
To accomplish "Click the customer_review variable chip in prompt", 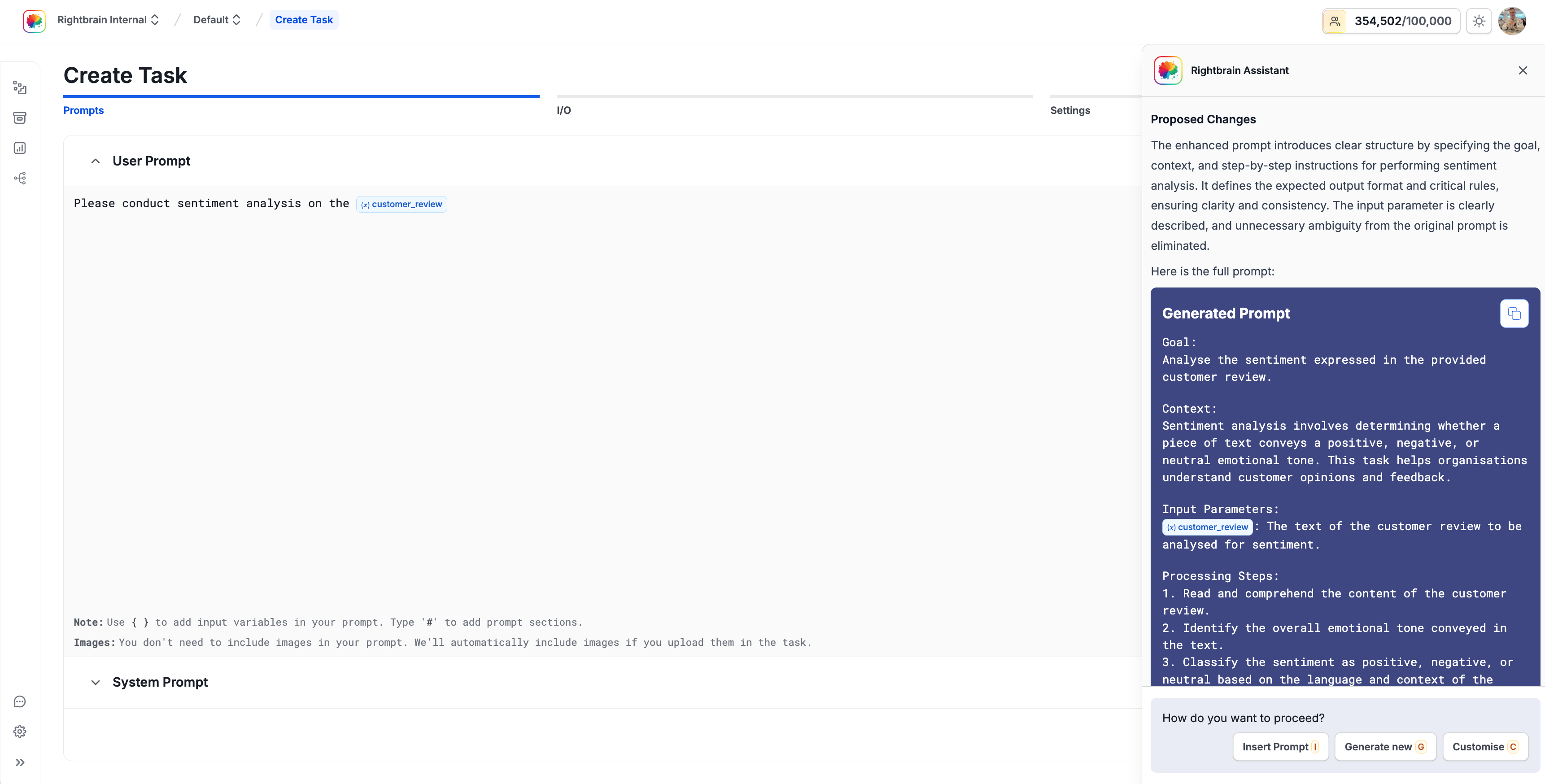I will point(401,204).
